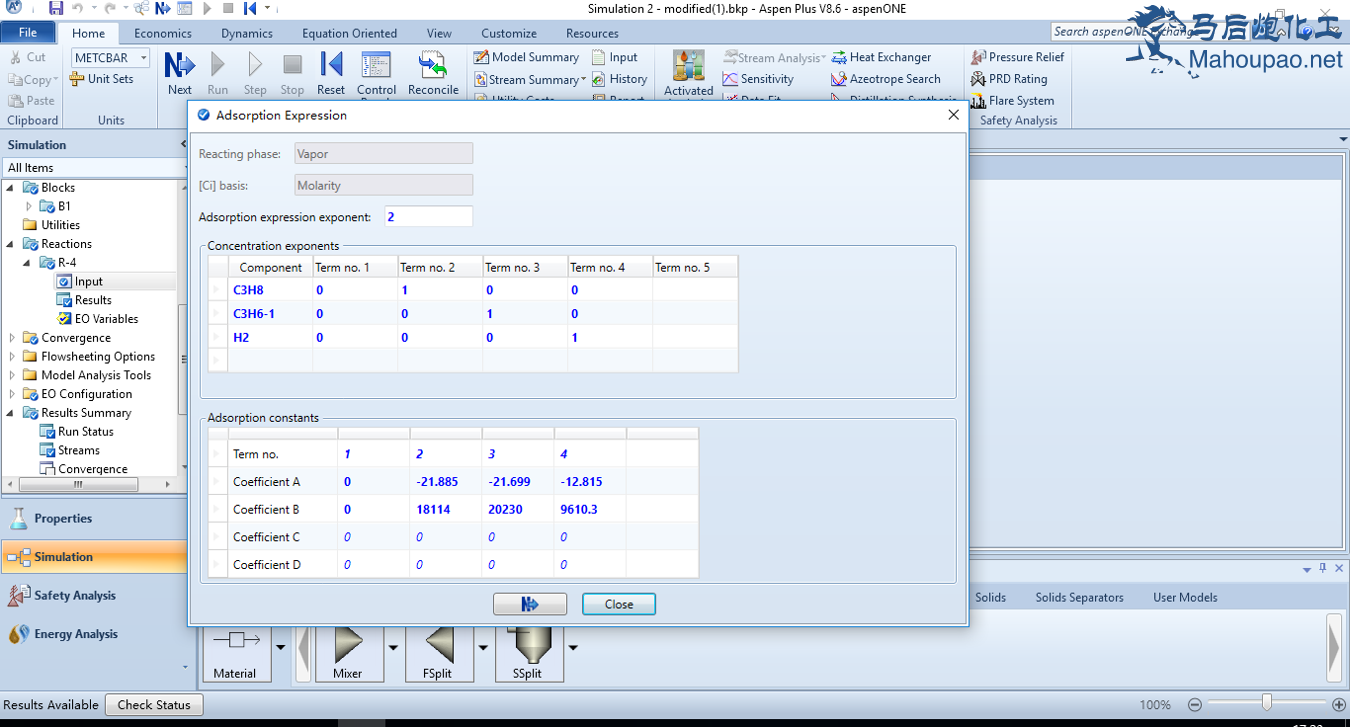Collapse Results Summary node
The height and width of the screenshot is (727, 1350).
tap(12, 413)
